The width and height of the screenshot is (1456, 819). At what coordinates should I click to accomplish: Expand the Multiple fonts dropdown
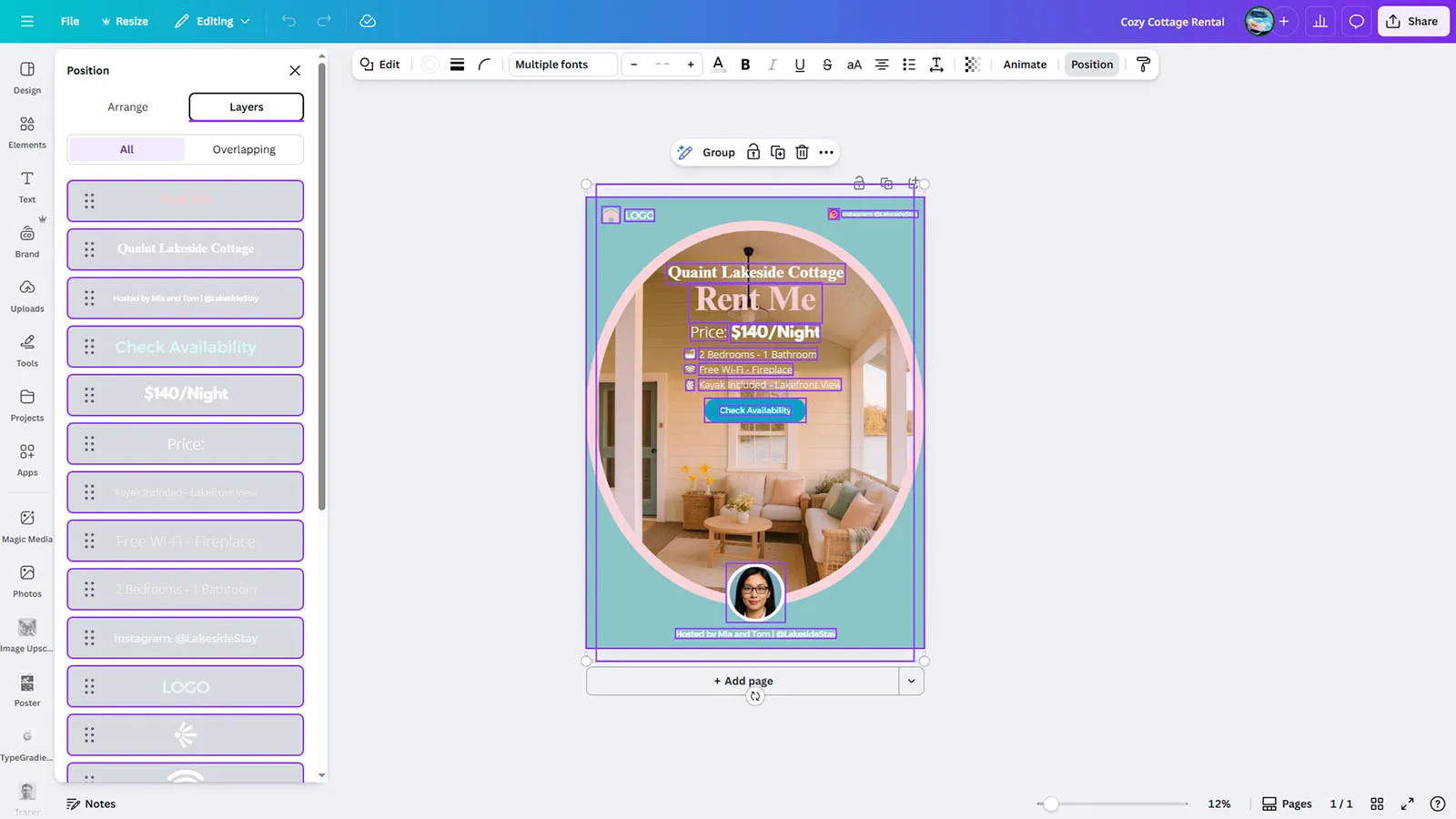tap(561, 65)
